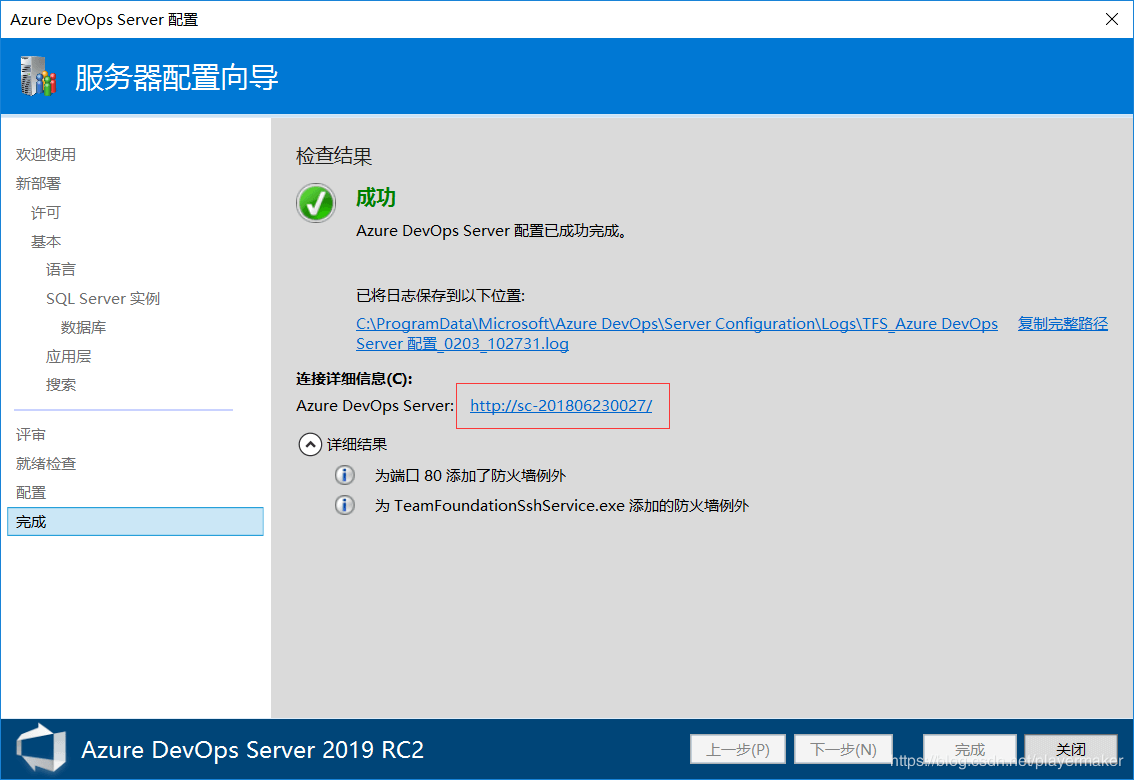The image size is (1134, 780).
Task: Click the 复制完整路径 link
Action: click(x=1062, y=323)
